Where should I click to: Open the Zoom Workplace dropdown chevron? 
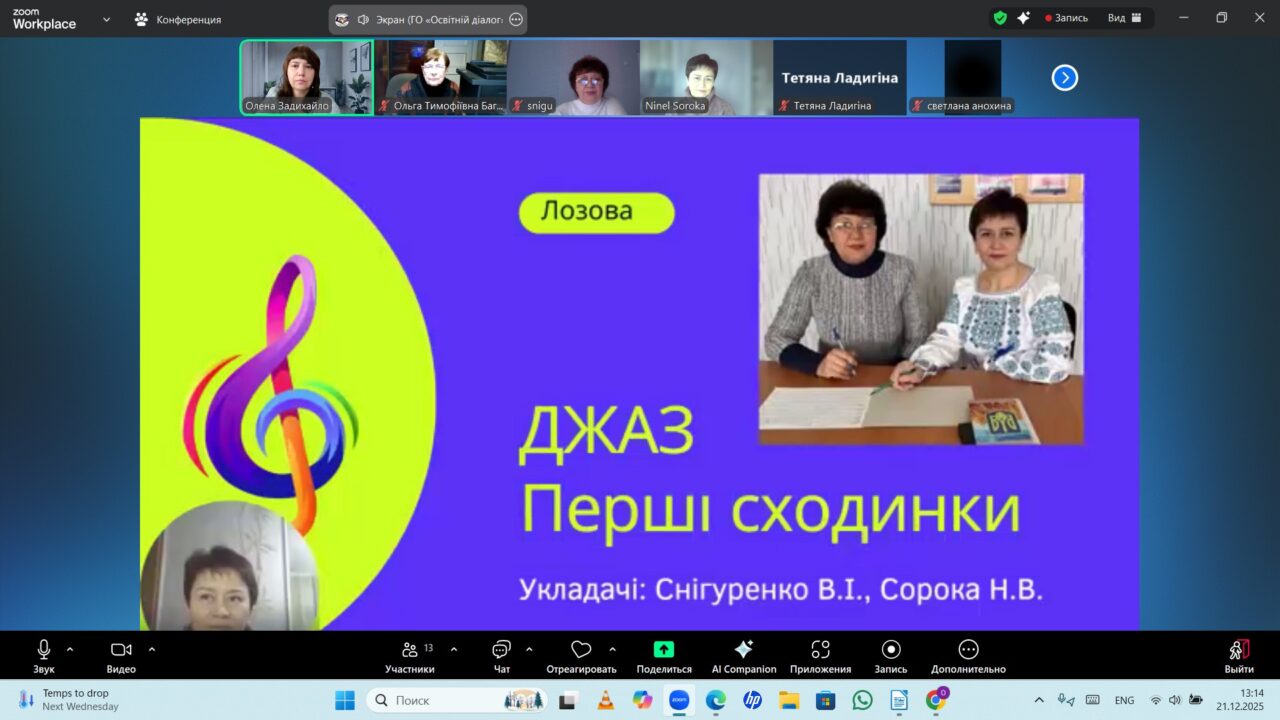[x=107, y=19]
